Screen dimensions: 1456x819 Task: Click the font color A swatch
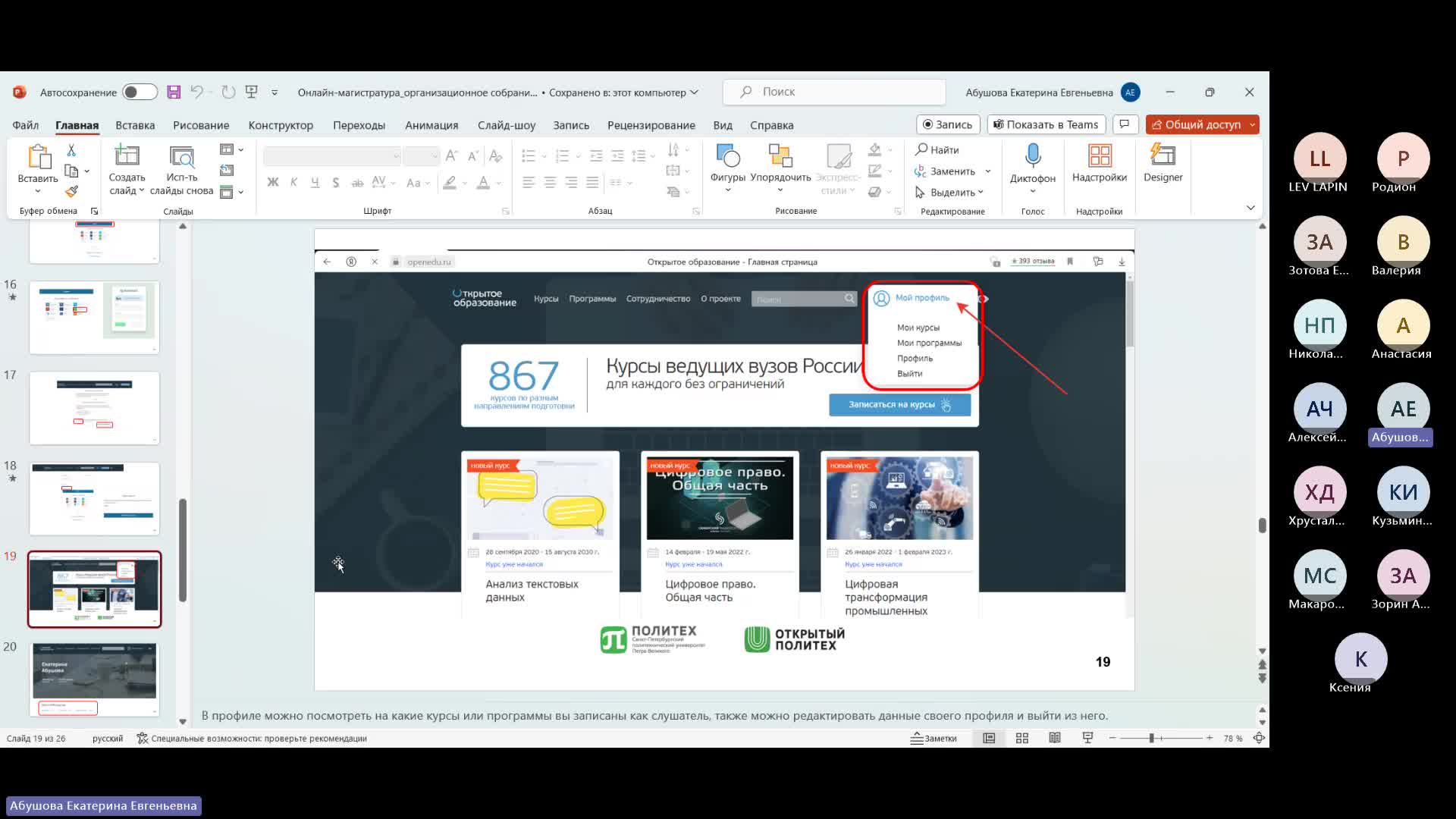(x=483, y=183)
